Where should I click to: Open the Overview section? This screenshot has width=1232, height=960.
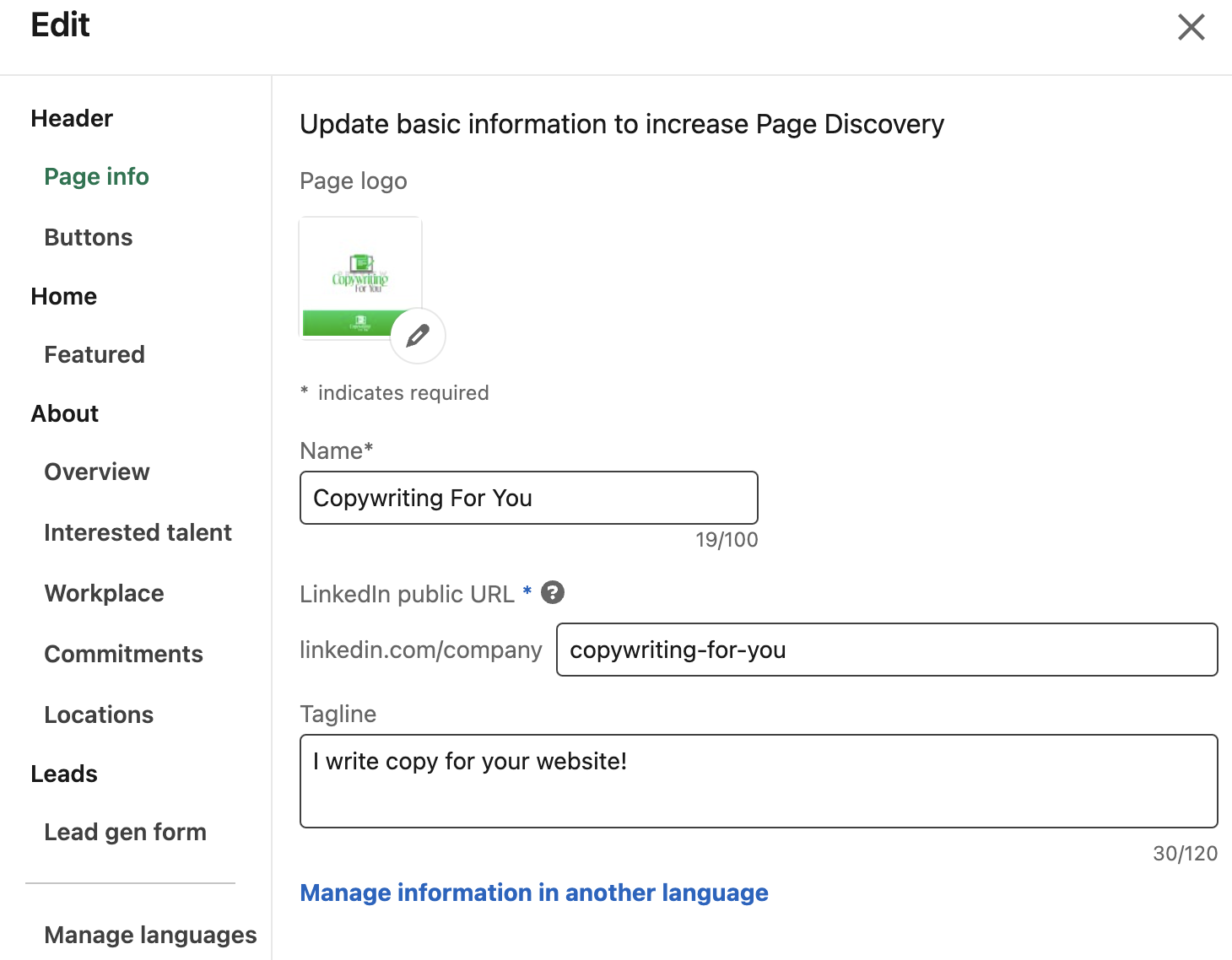click(96, 472)
